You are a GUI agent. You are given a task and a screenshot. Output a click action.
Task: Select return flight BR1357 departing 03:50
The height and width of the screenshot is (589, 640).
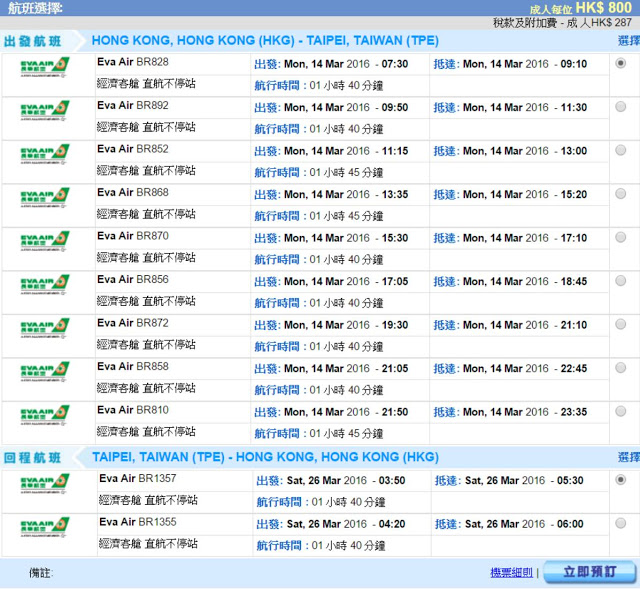click(x=621, y=480)
